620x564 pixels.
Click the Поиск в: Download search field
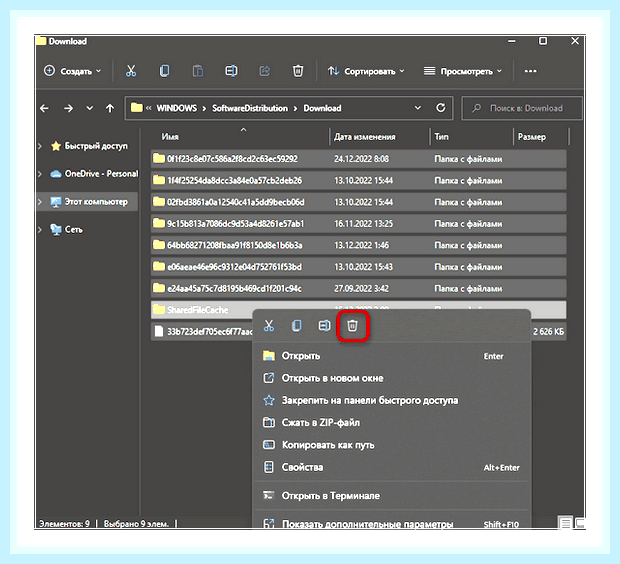[x=522, y=108]
